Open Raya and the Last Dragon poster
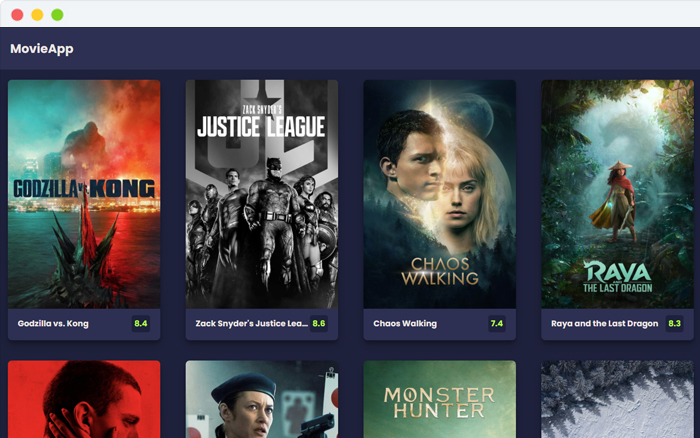The image size is (700, 438). click(x=617, y=194)
